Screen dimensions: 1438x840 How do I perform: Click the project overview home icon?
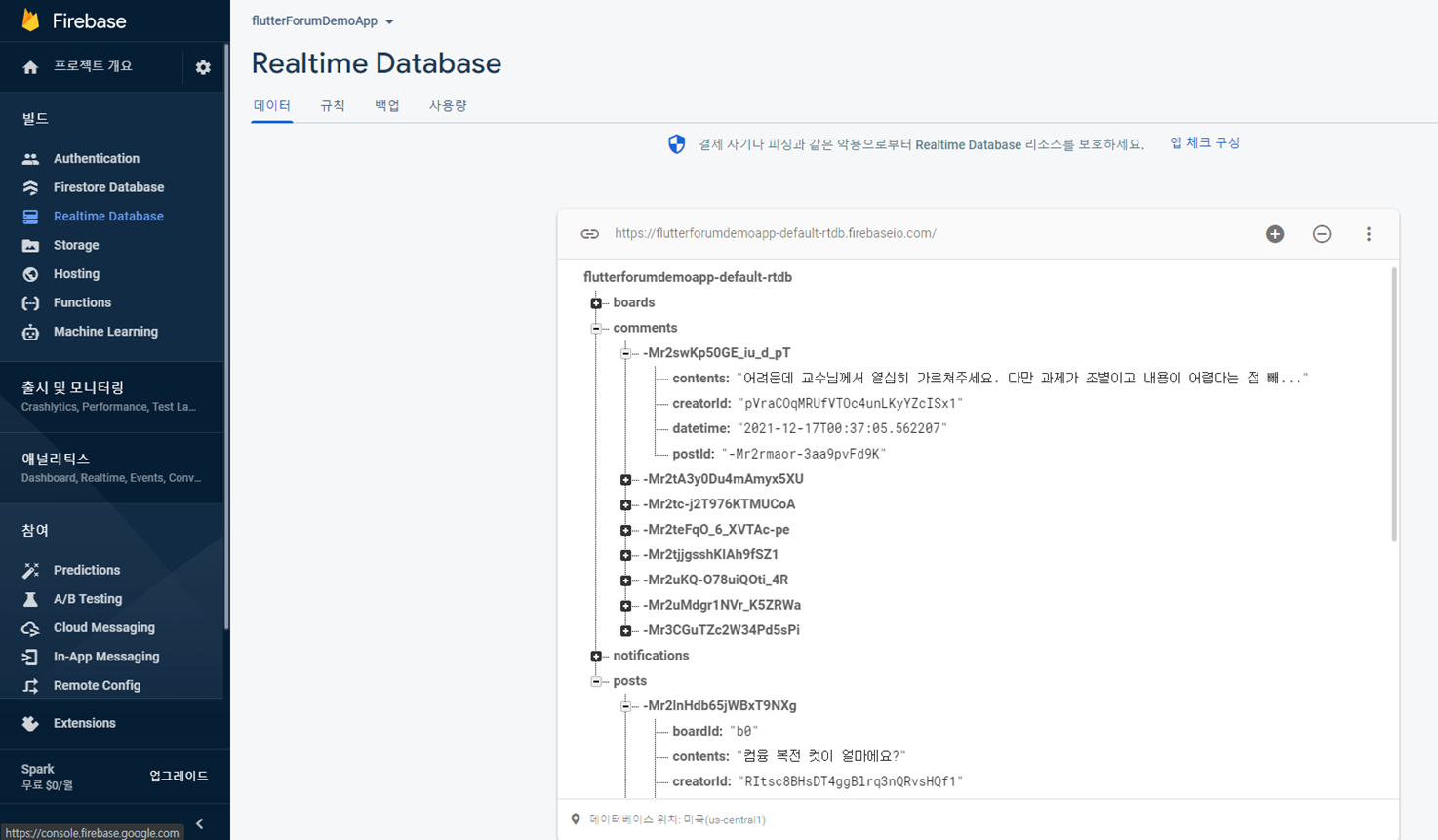tap(30, 67)
